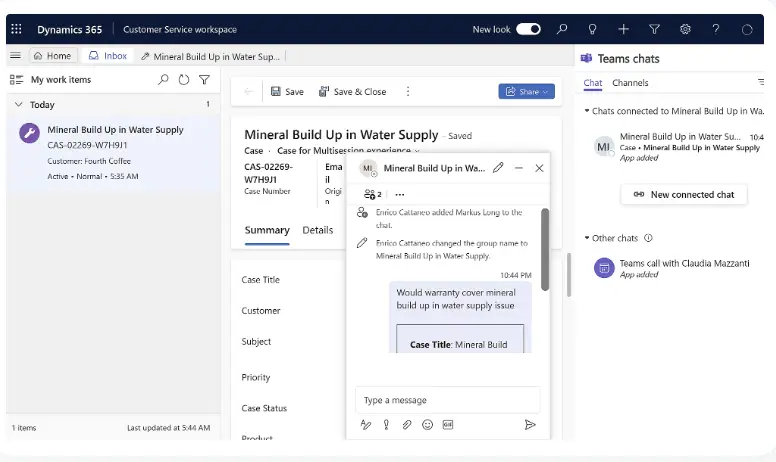
Task: Click the case form vertical scrollbar
Action: [569, 275]
